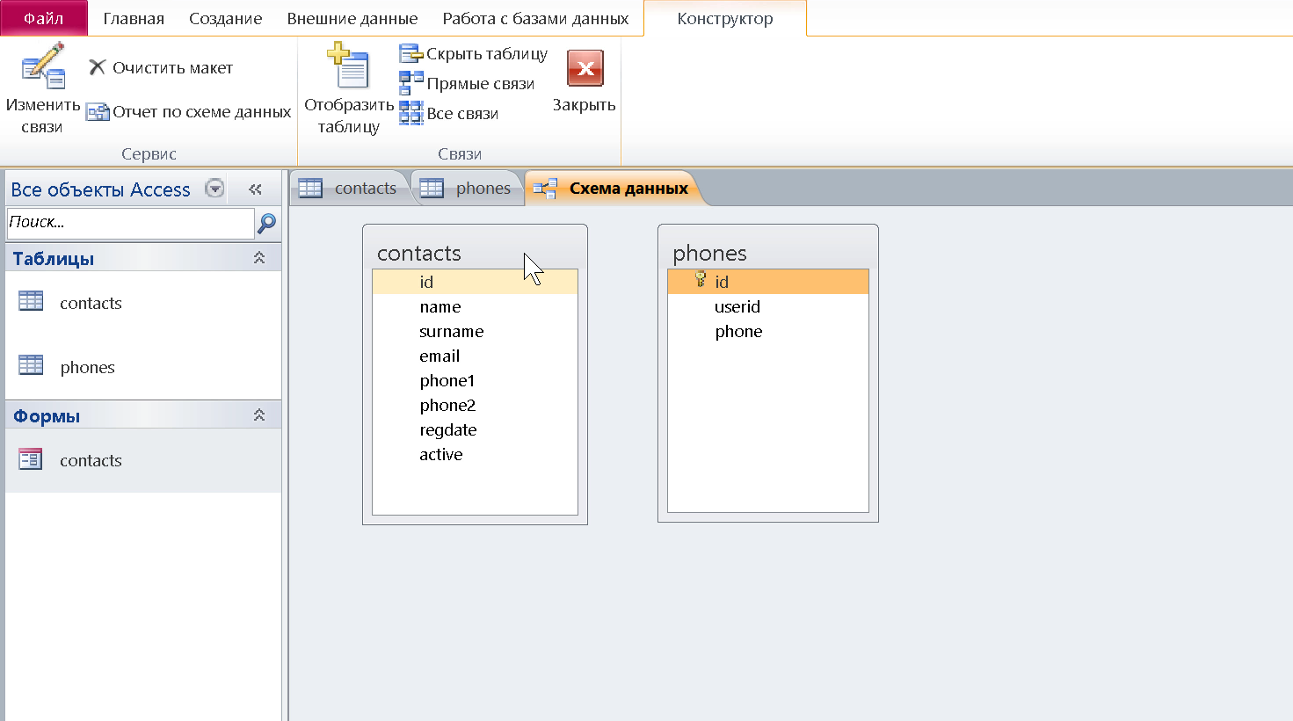Select active field in contacts table
This screenshot has width=1293, height=721.
pyautogui.click(x=475, y=454)
